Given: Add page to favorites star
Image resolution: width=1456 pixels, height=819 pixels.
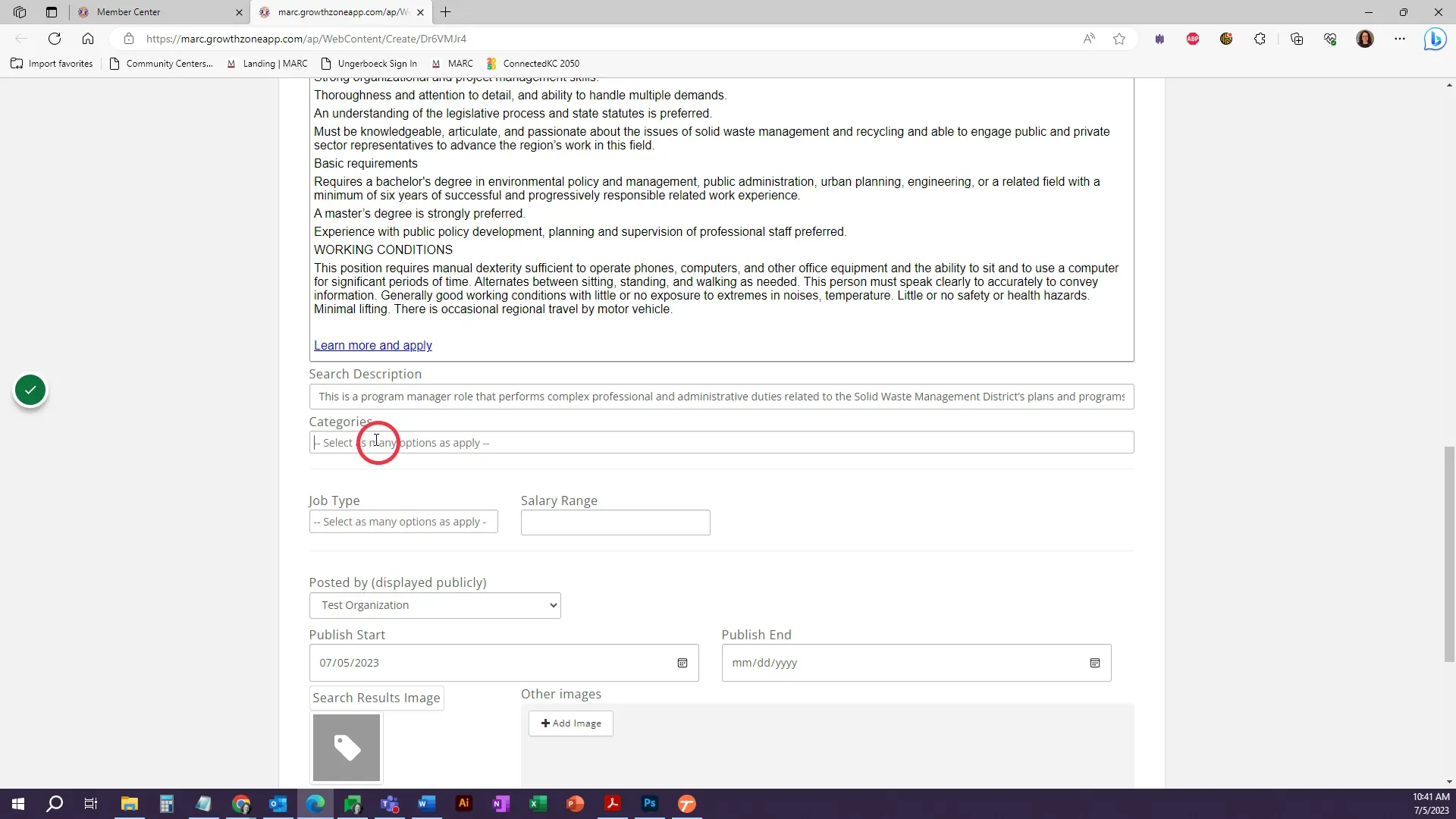Looking at the screenshot, I should point(1119,39).
